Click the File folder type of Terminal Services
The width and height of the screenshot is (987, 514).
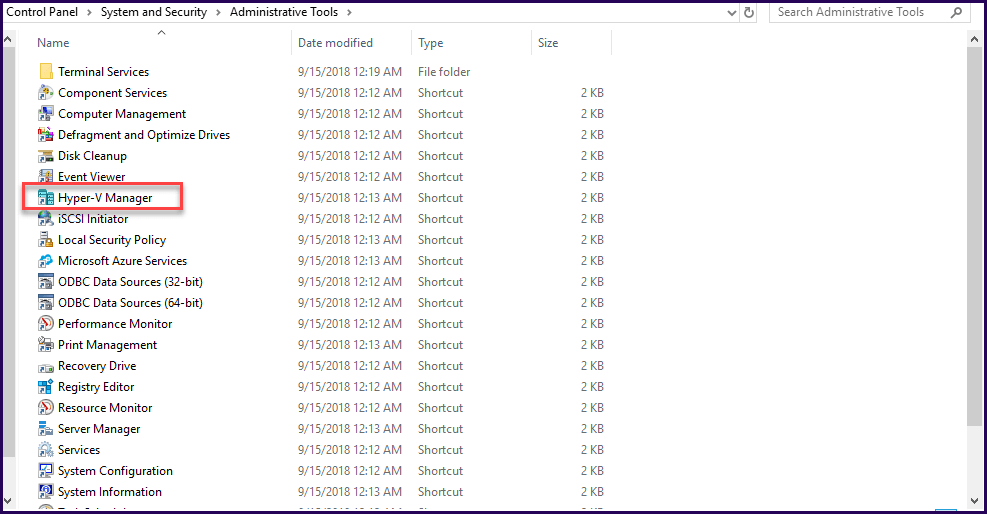point(444,72)
